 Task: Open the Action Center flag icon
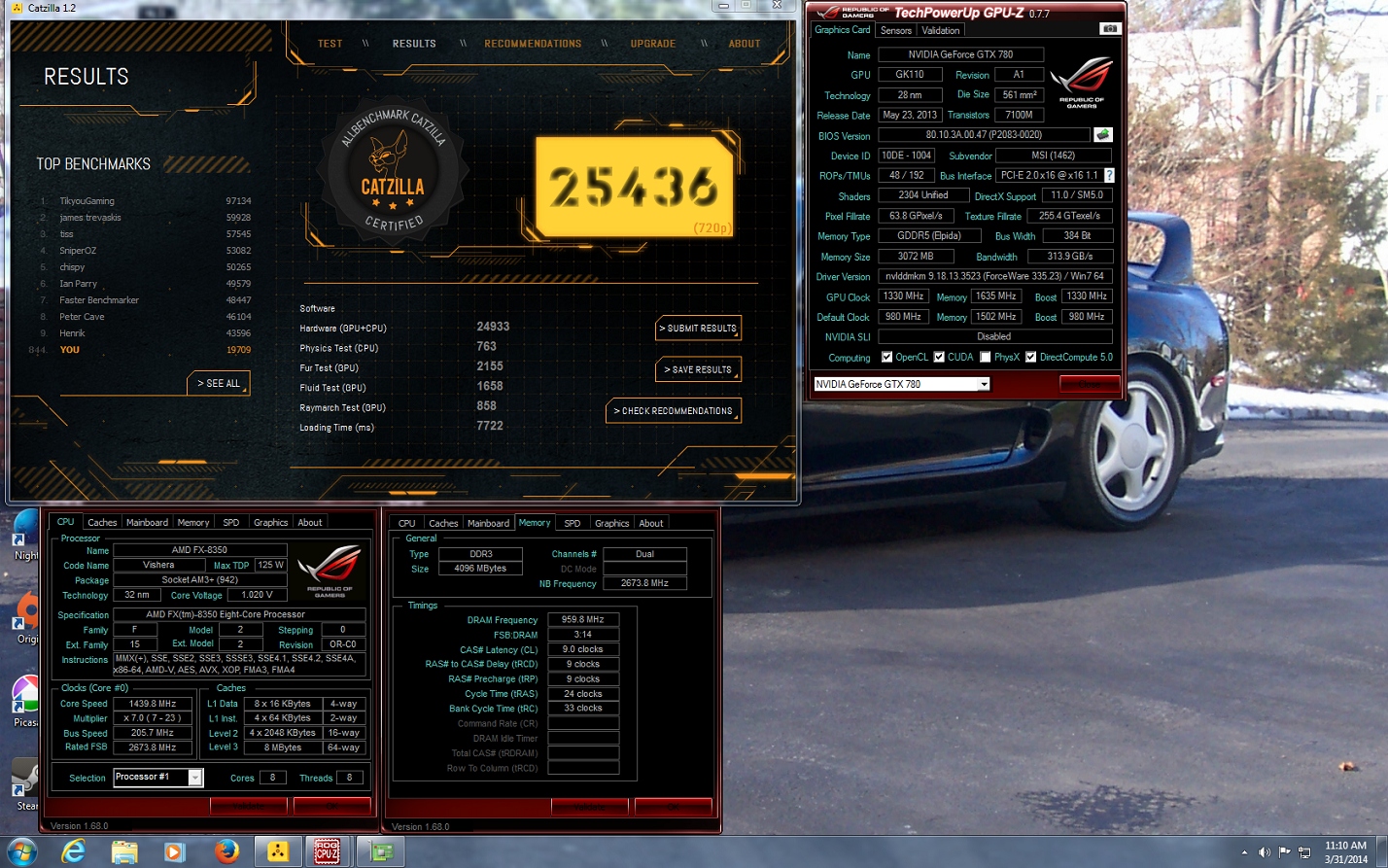1284,852
